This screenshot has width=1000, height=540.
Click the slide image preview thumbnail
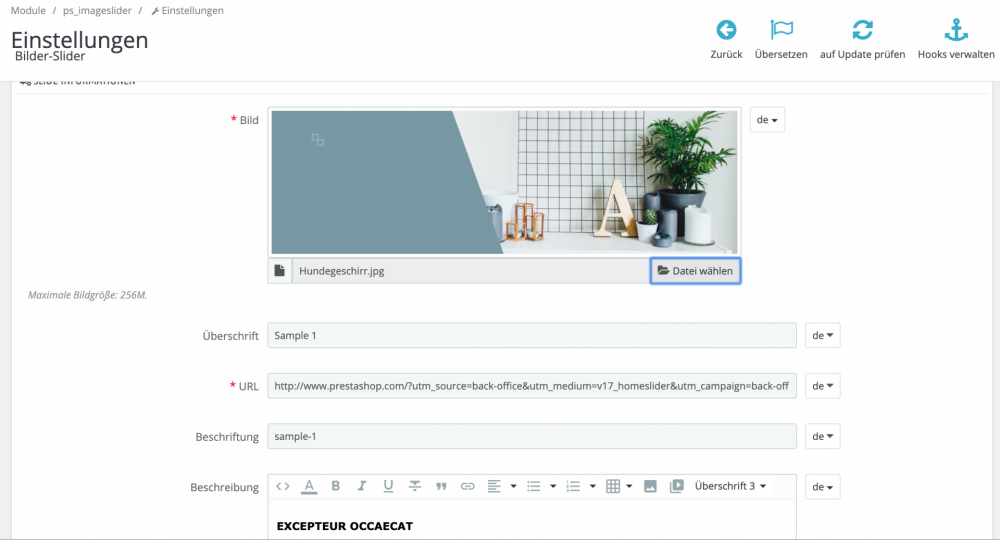coord(504,182)
